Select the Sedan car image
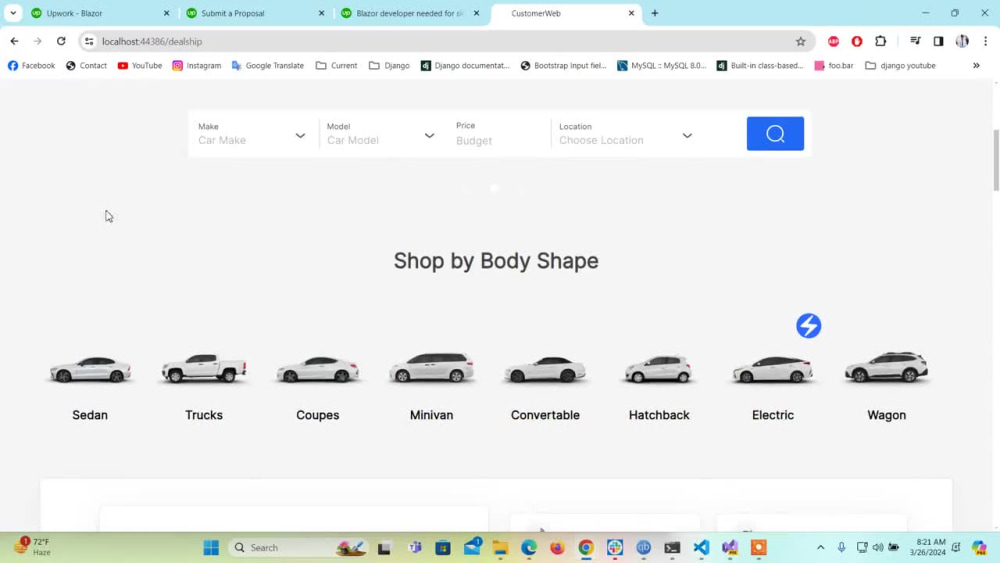1000x563 pixels. 90,369
